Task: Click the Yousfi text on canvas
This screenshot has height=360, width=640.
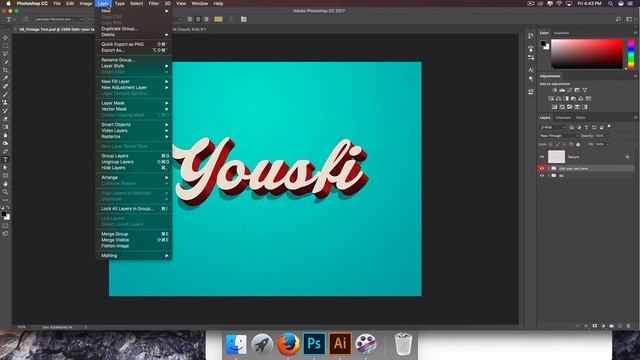Action: (271, 171)
